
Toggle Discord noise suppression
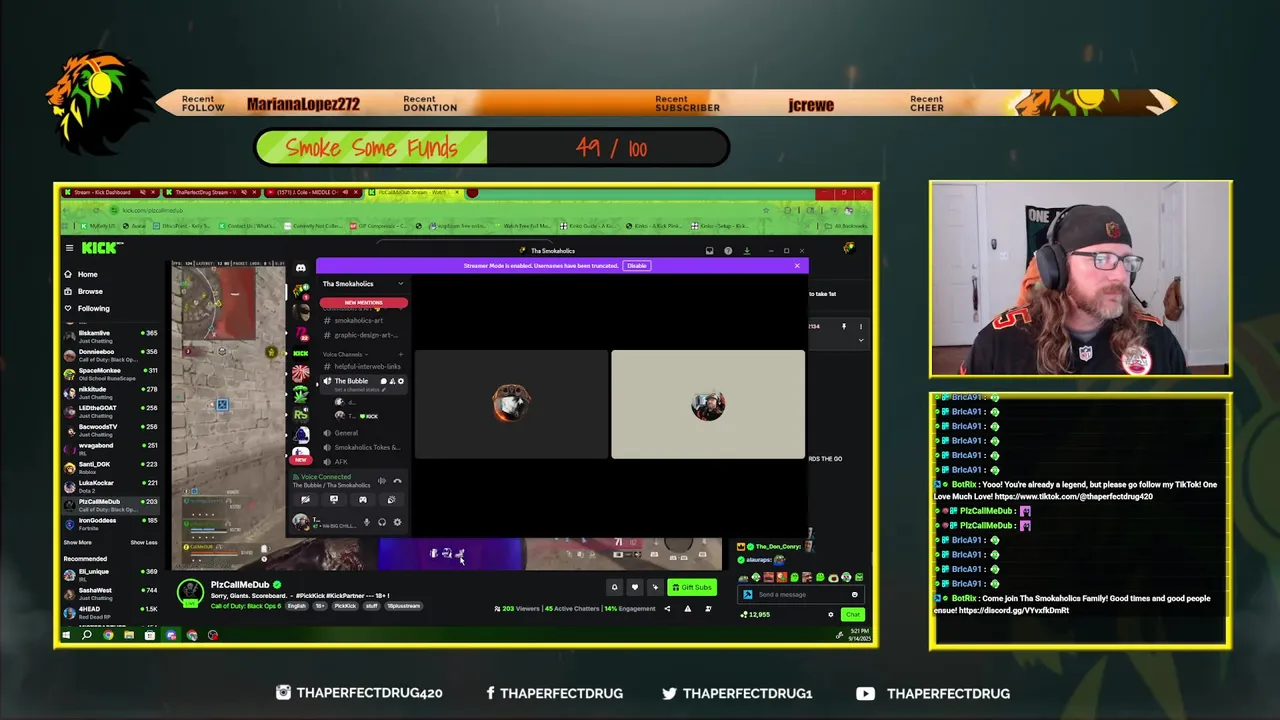[x=382, y=481]
